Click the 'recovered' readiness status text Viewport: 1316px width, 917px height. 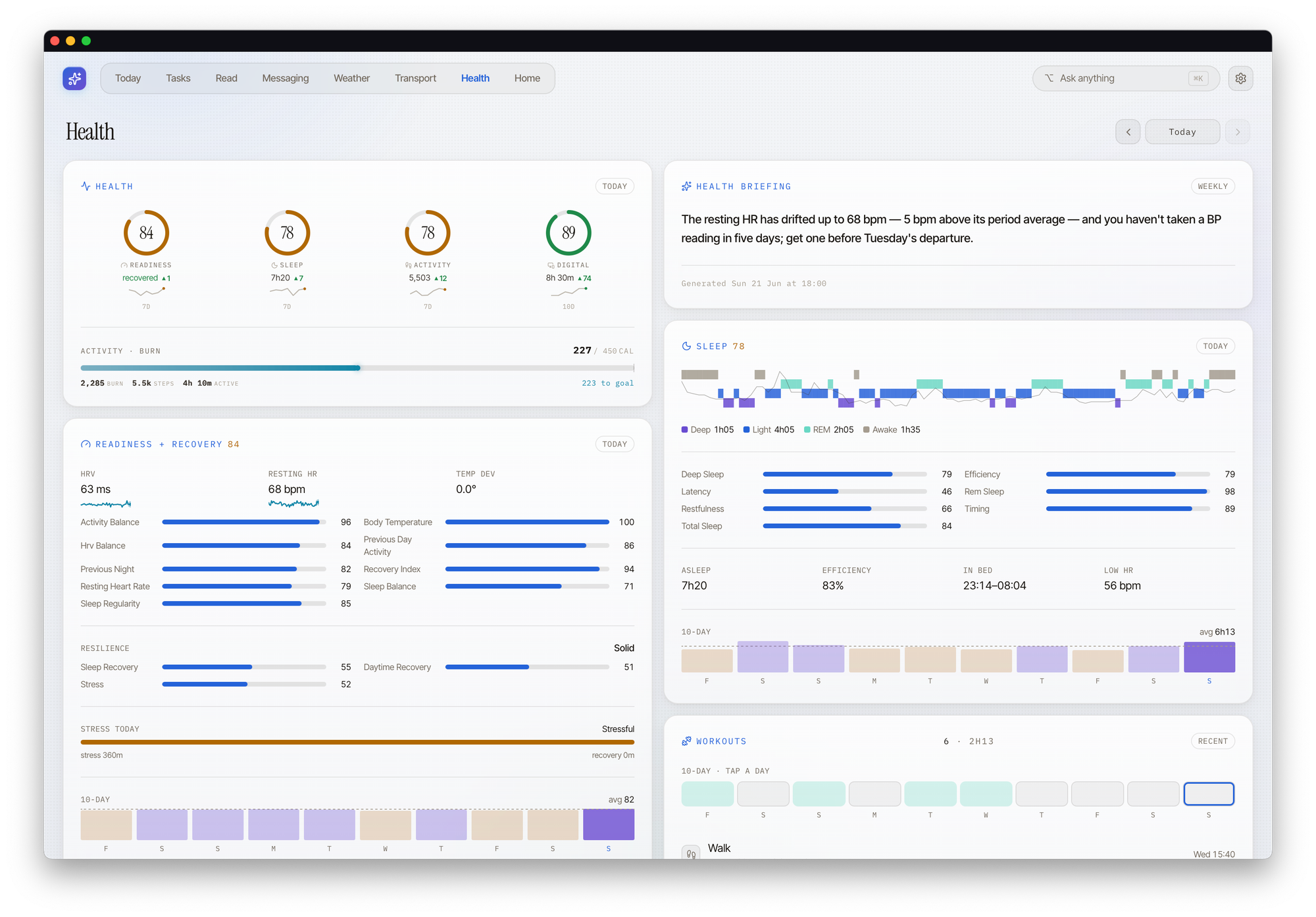click(140, 278)
